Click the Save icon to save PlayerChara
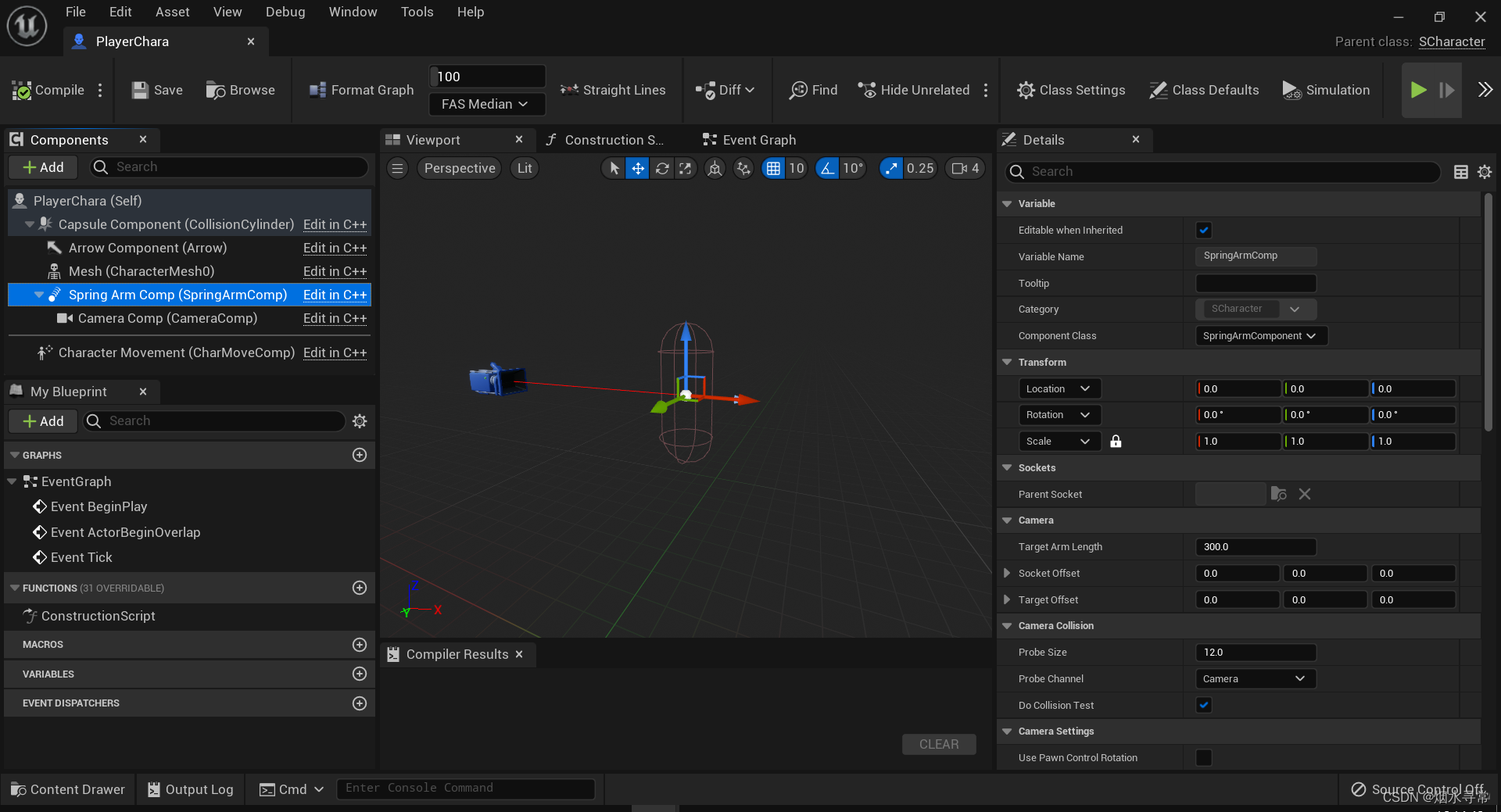Image resolution: width=1501 pixels, height=812 pixels. pos(140,90)
